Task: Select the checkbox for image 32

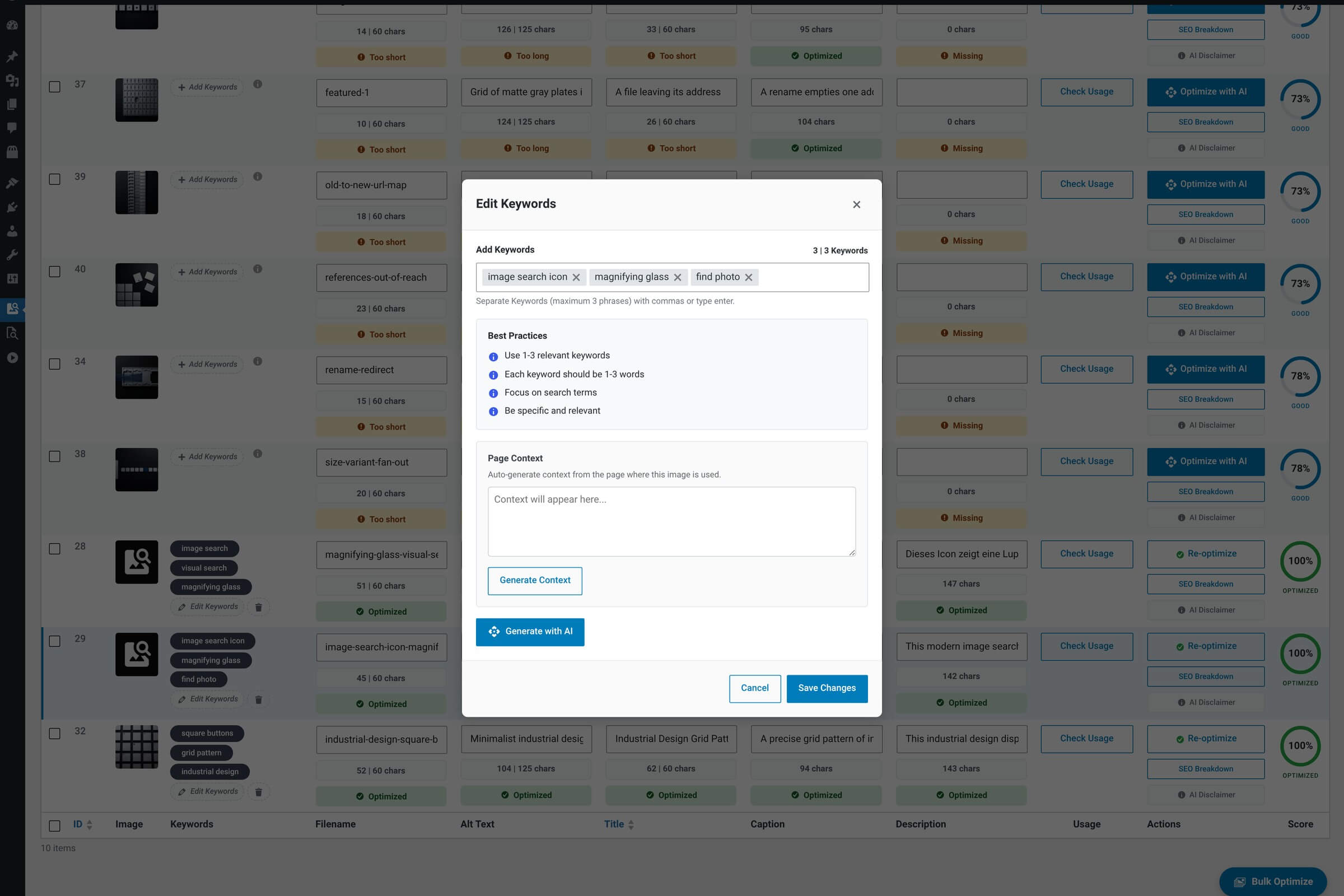Action: [54, 734]
